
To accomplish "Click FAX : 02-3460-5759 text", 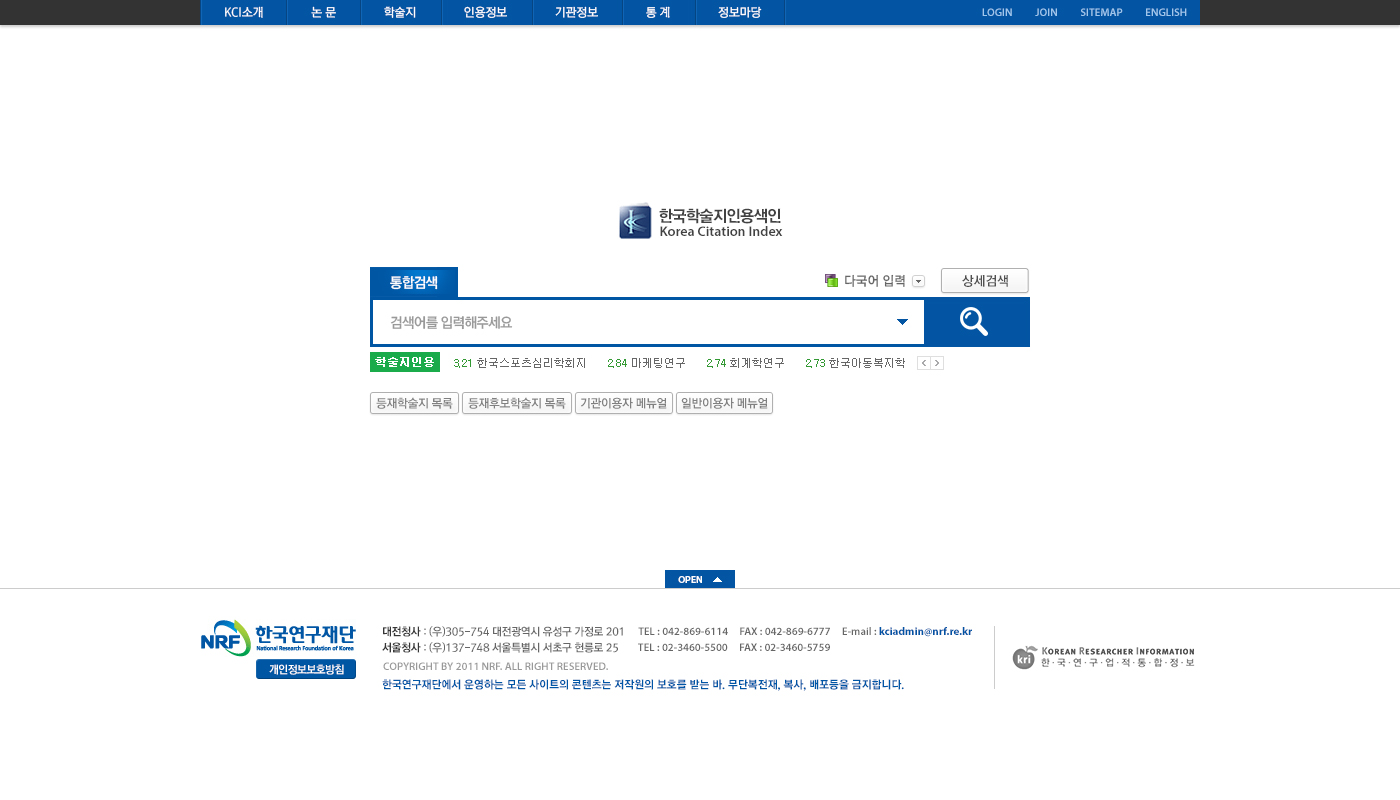I will pyautogui.click(x=785, y=647).
